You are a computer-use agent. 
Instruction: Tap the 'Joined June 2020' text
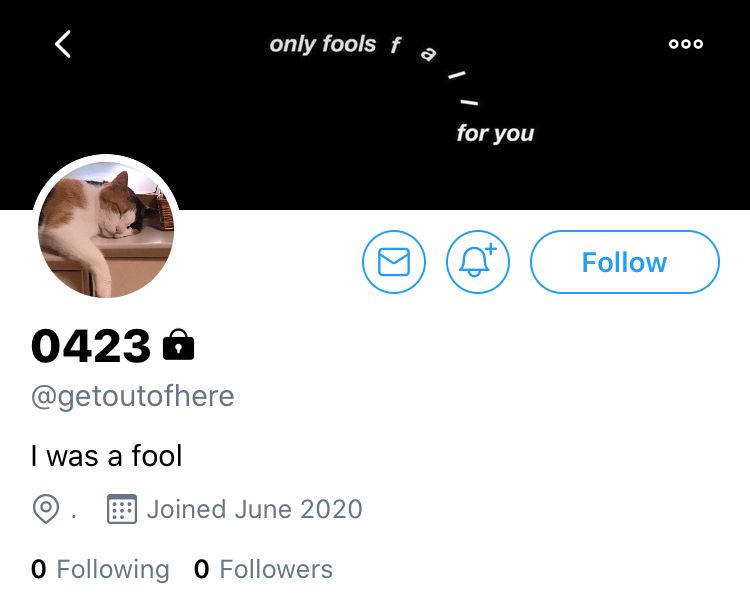[x=254, y=509]
